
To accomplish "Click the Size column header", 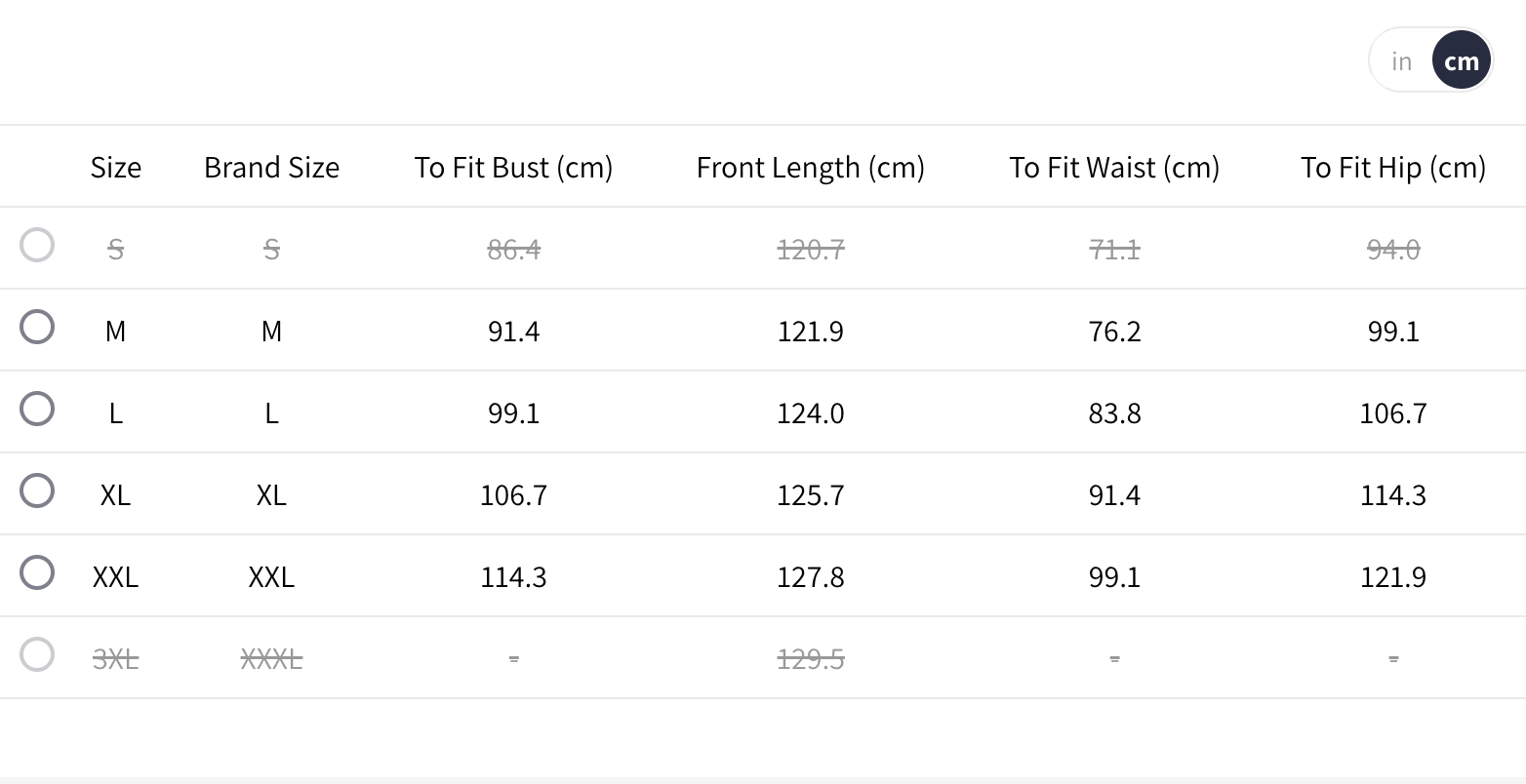I will 115,168.
